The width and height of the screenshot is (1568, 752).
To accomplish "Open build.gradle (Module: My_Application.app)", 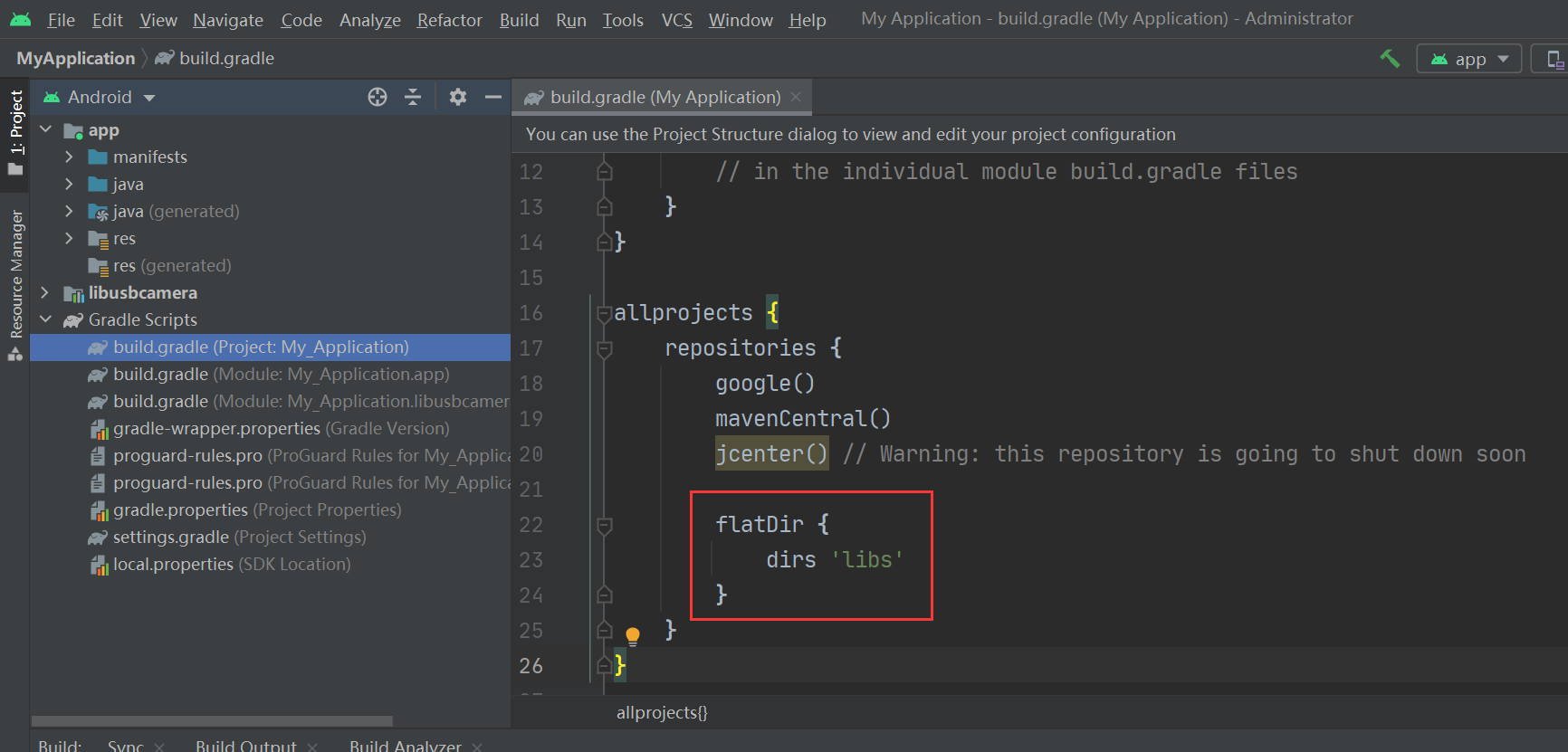I will click(281, 375).
